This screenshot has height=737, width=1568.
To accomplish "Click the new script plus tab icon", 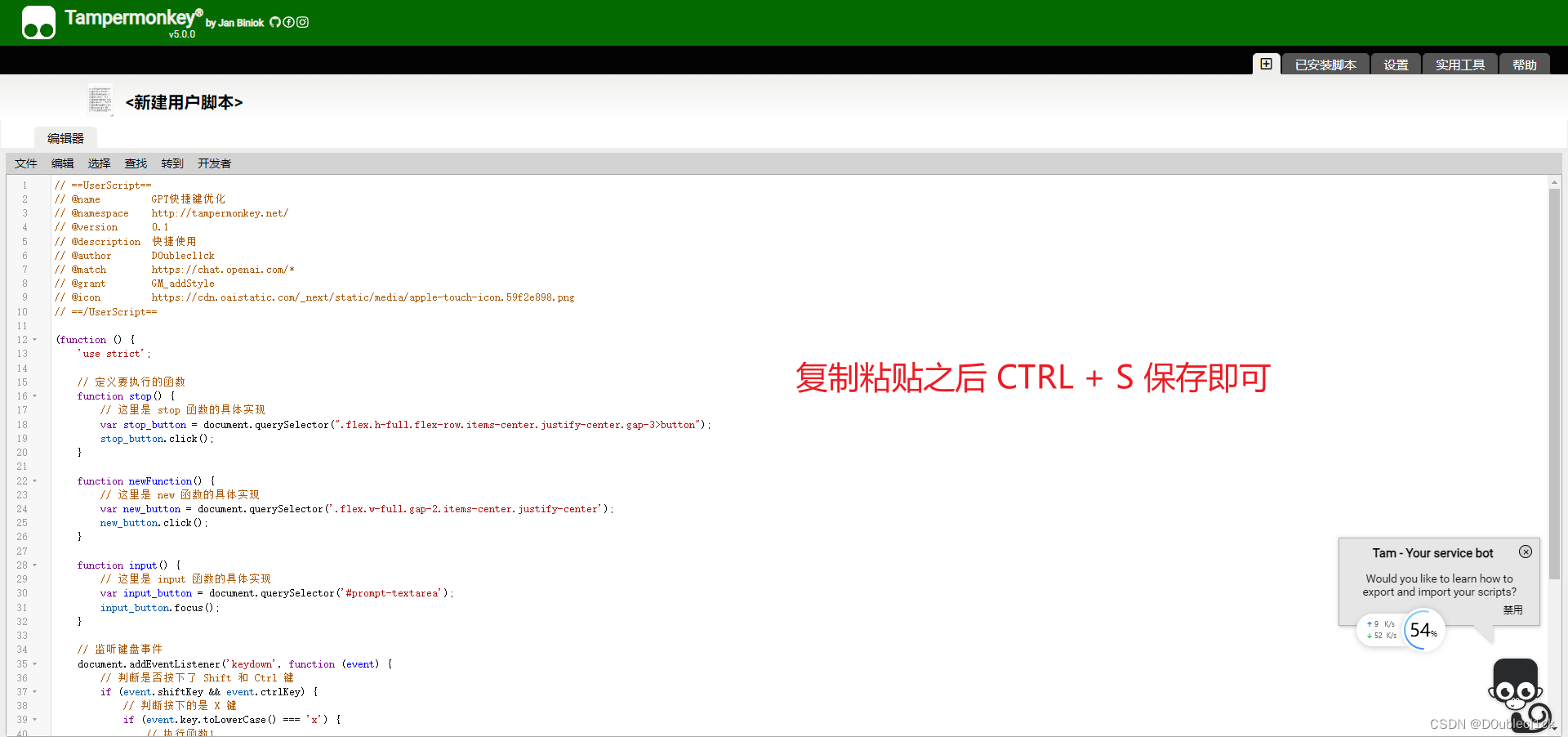I will [1266, 64].
